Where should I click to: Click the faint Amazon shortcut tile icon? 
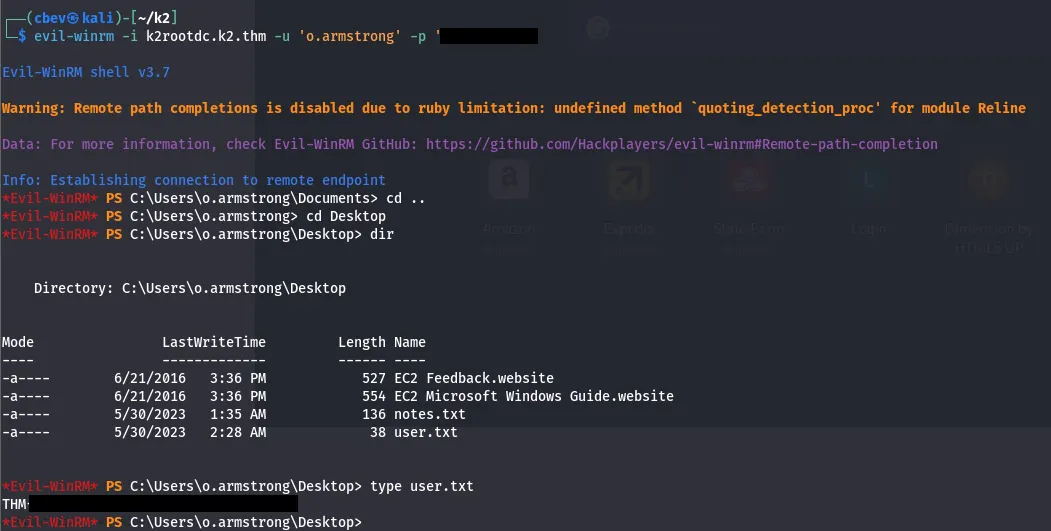(x=508, y=181)
